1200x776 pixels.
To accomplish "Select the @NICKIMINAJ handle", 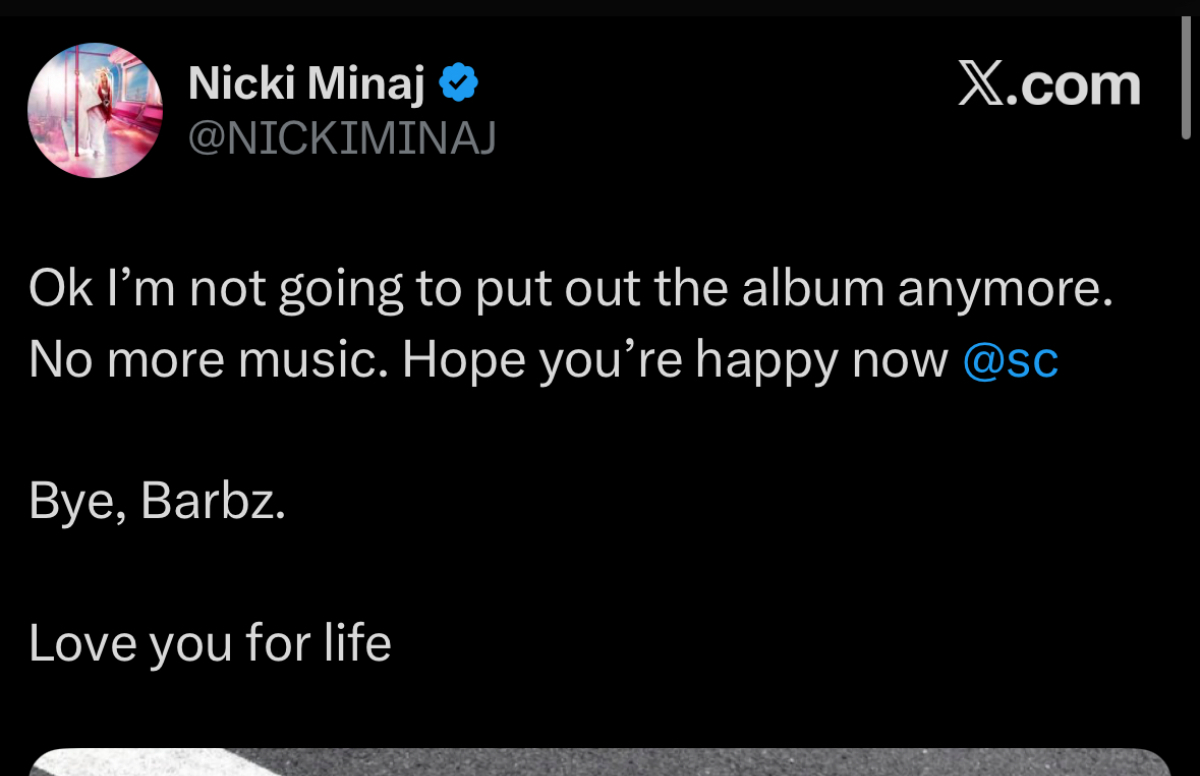I will tap(342, 140).
